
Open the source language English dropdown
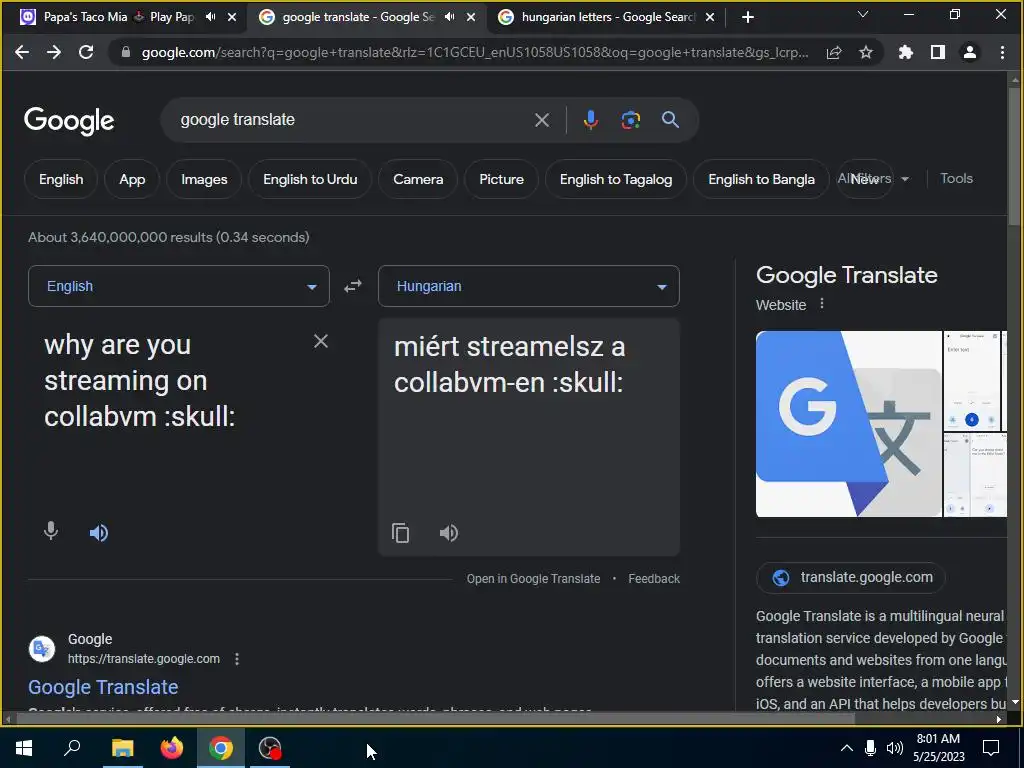click(179, 286)
